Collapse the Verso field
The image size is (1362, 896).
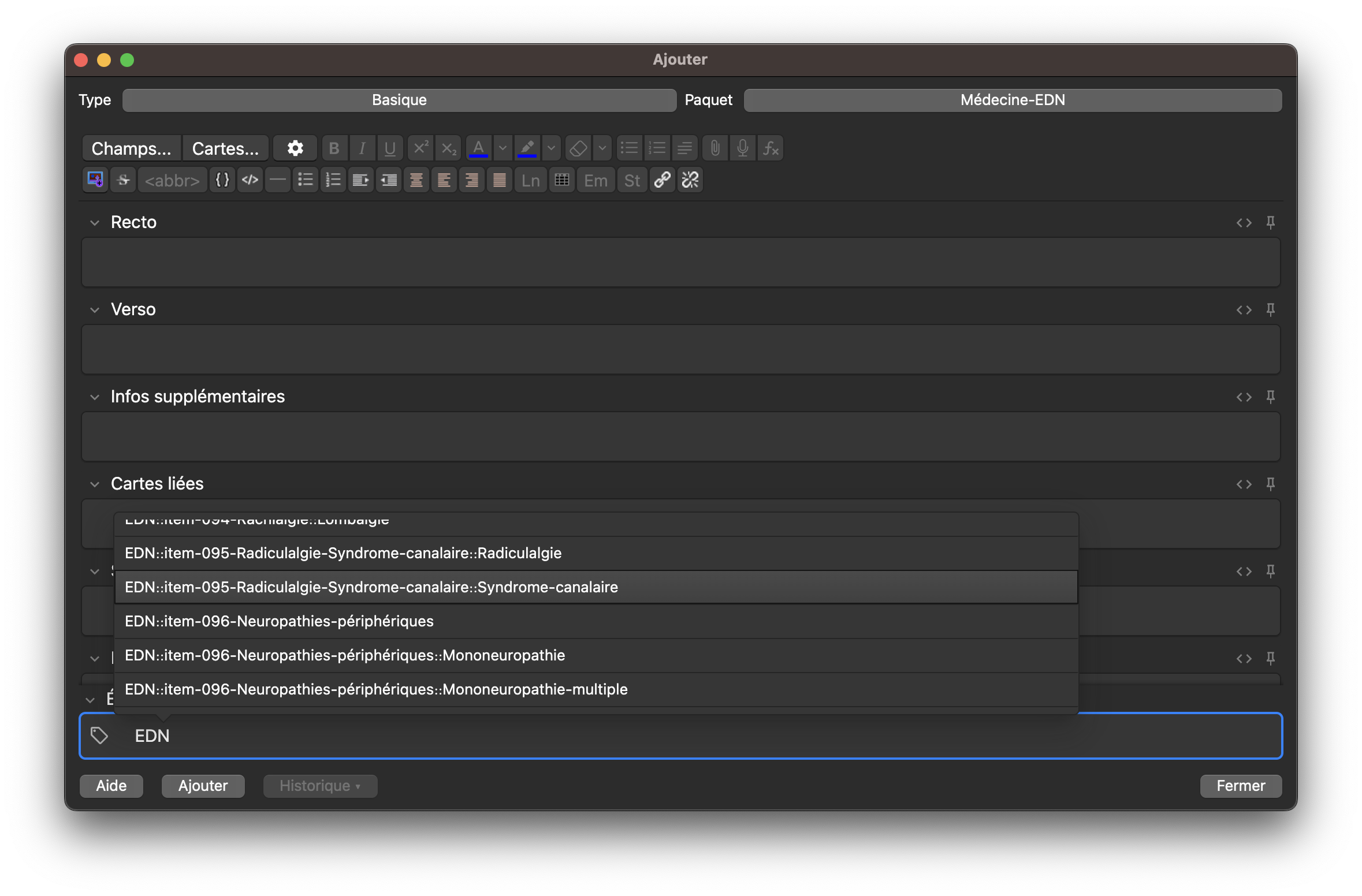(95, 310)
